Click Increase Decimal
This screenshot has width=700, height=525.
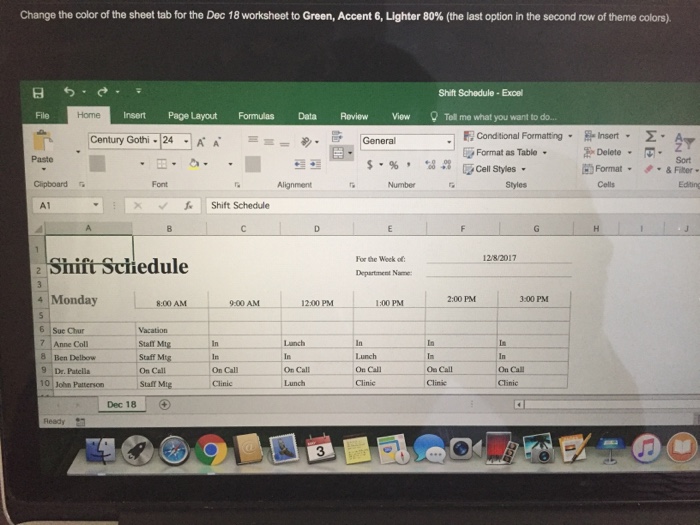click(430, 165)
